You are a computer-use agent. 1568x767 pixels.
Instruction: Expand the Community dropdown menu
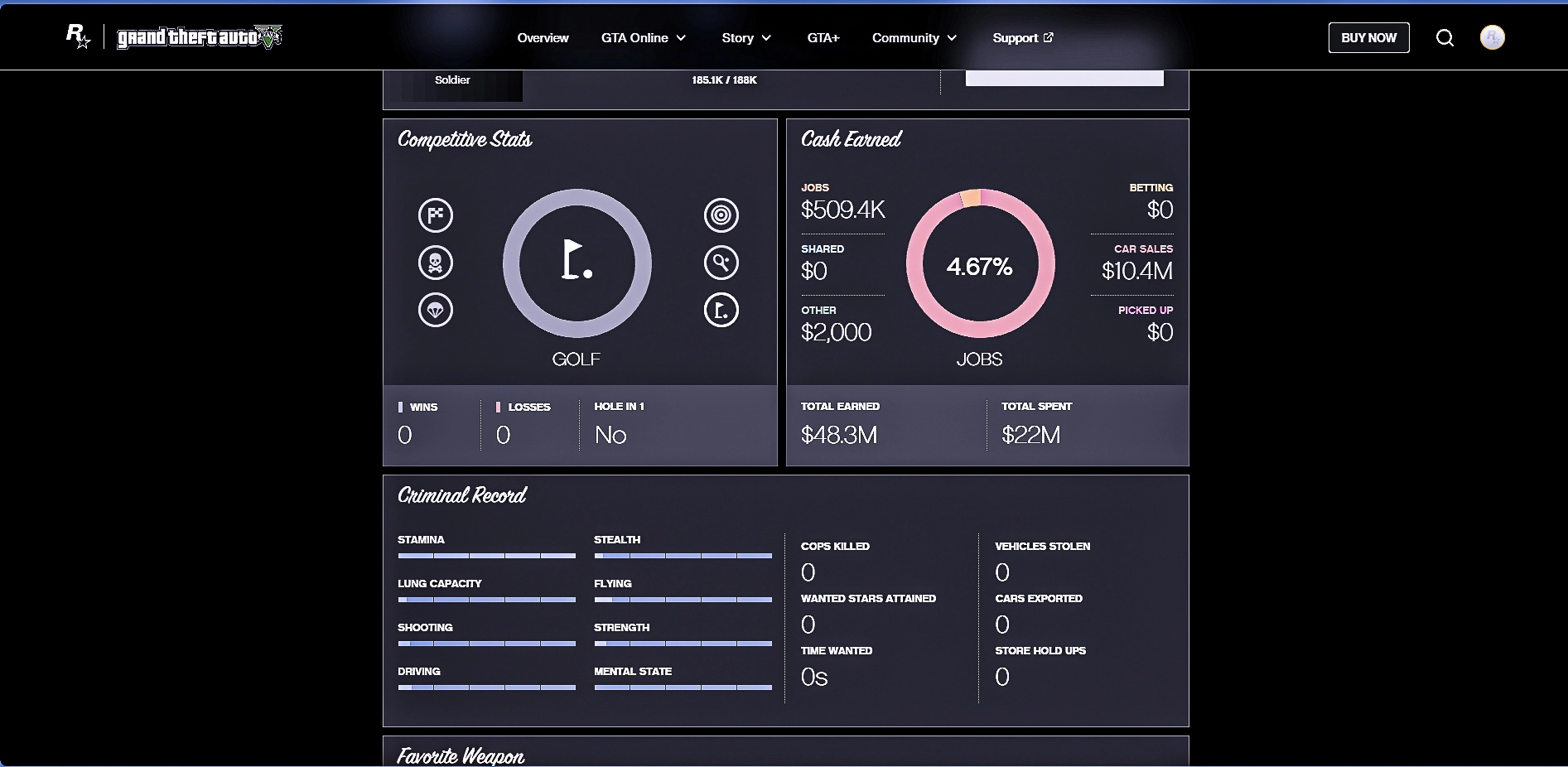pyautogui.click(x=914, y=38)
